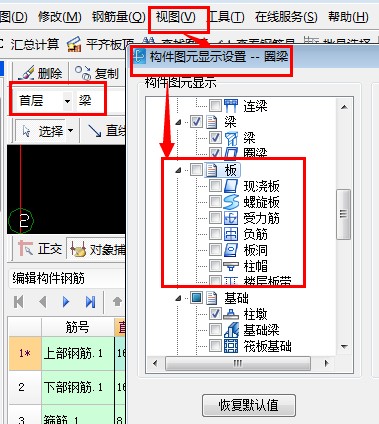
Task: Go to last rebar record icon
Action: pos(90,302)
